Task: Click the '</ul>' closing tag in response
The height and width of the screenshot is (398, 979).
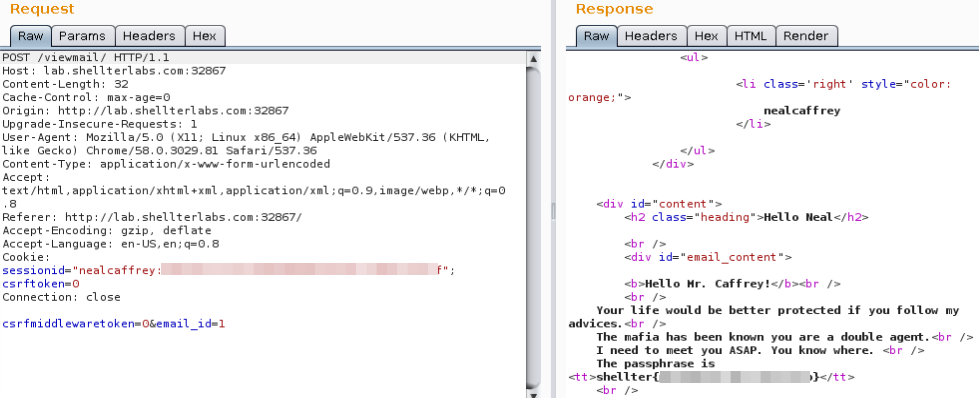Action: pos(697,151)
